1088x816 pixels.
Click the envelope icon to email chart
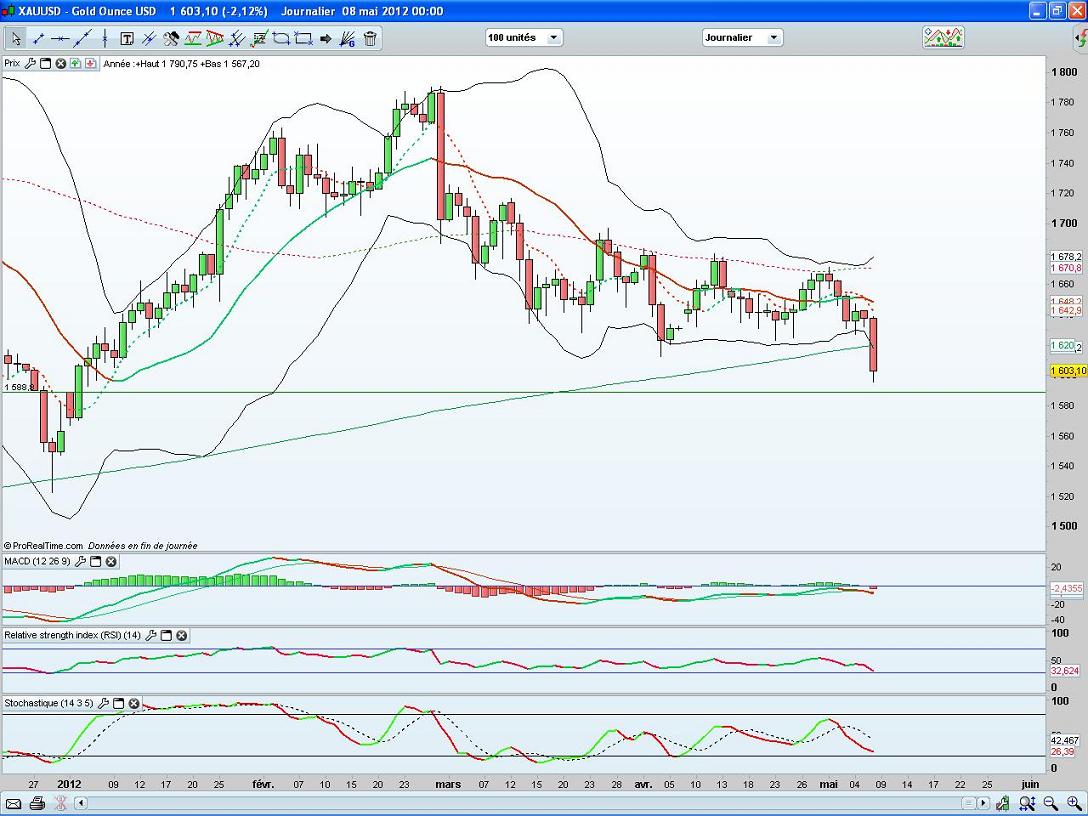click(14, 803)
